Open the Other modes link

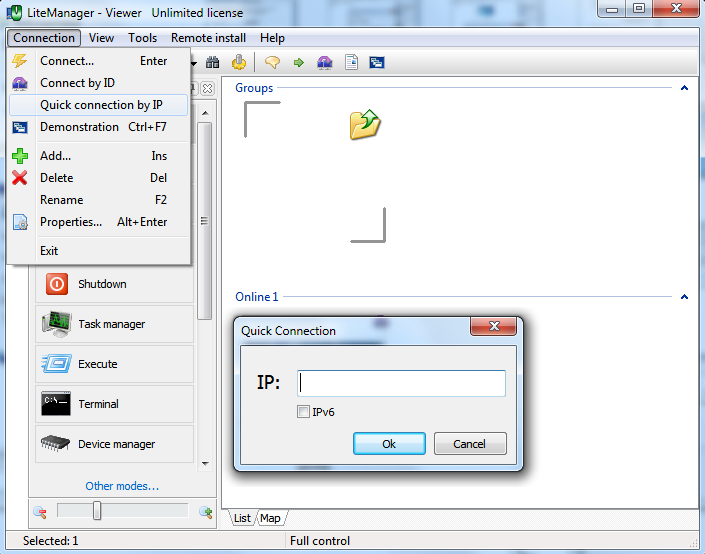pos(122,486)
